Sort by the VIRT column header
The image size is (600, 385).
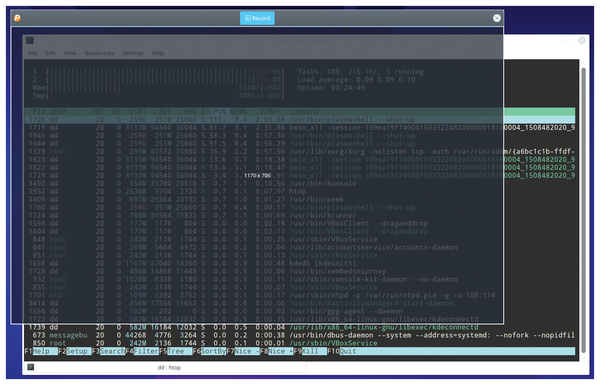[138, 111]
